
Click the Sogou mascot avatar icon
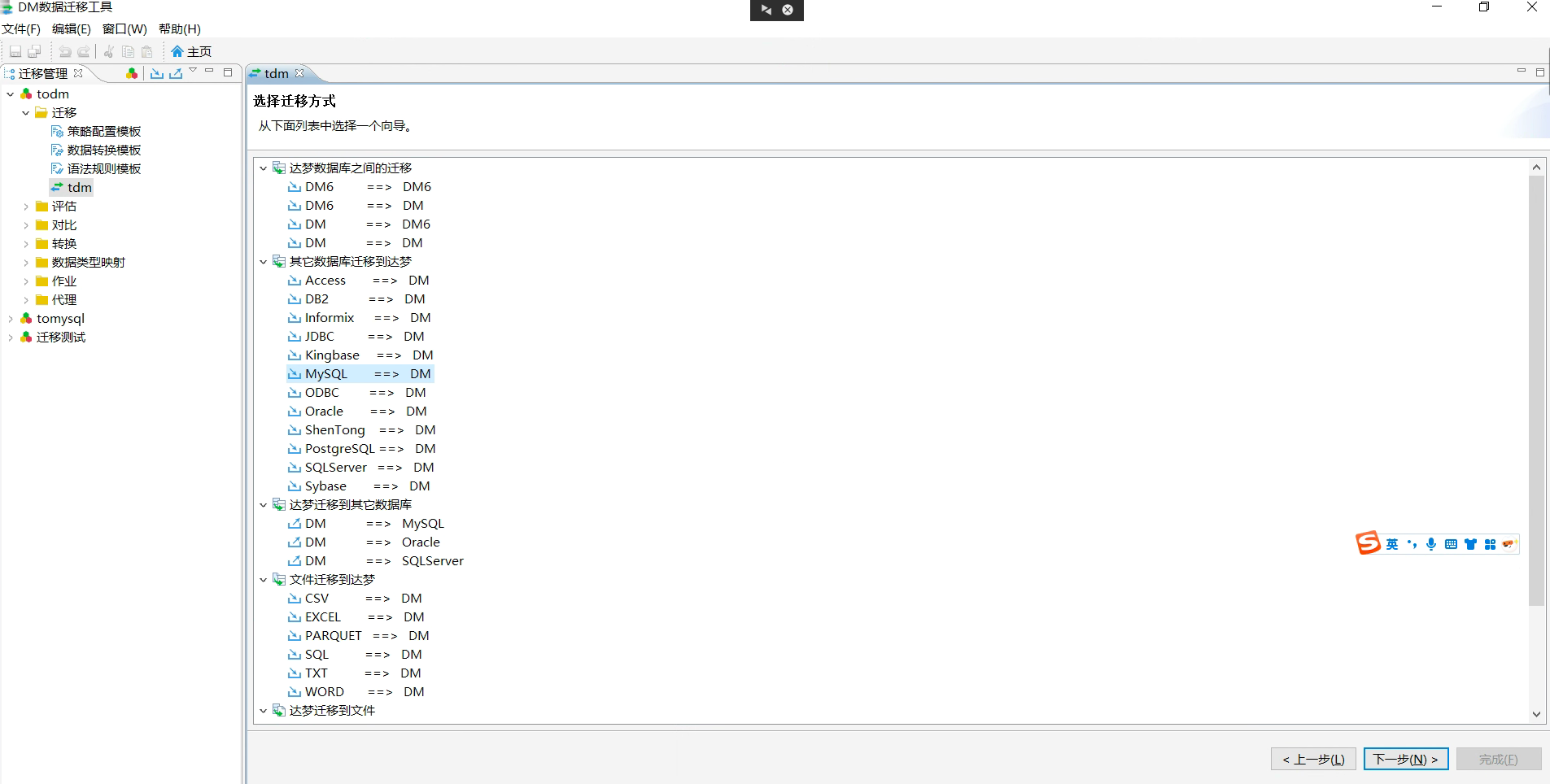click(1509, 544)
